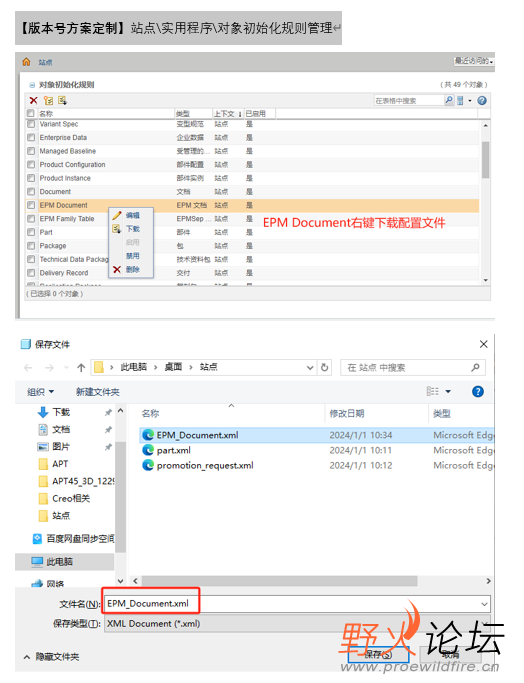The height and width of the screenshot is (683, 524).
Task: Check the Variant Spec row checkbox
Action: pos(30,124)
